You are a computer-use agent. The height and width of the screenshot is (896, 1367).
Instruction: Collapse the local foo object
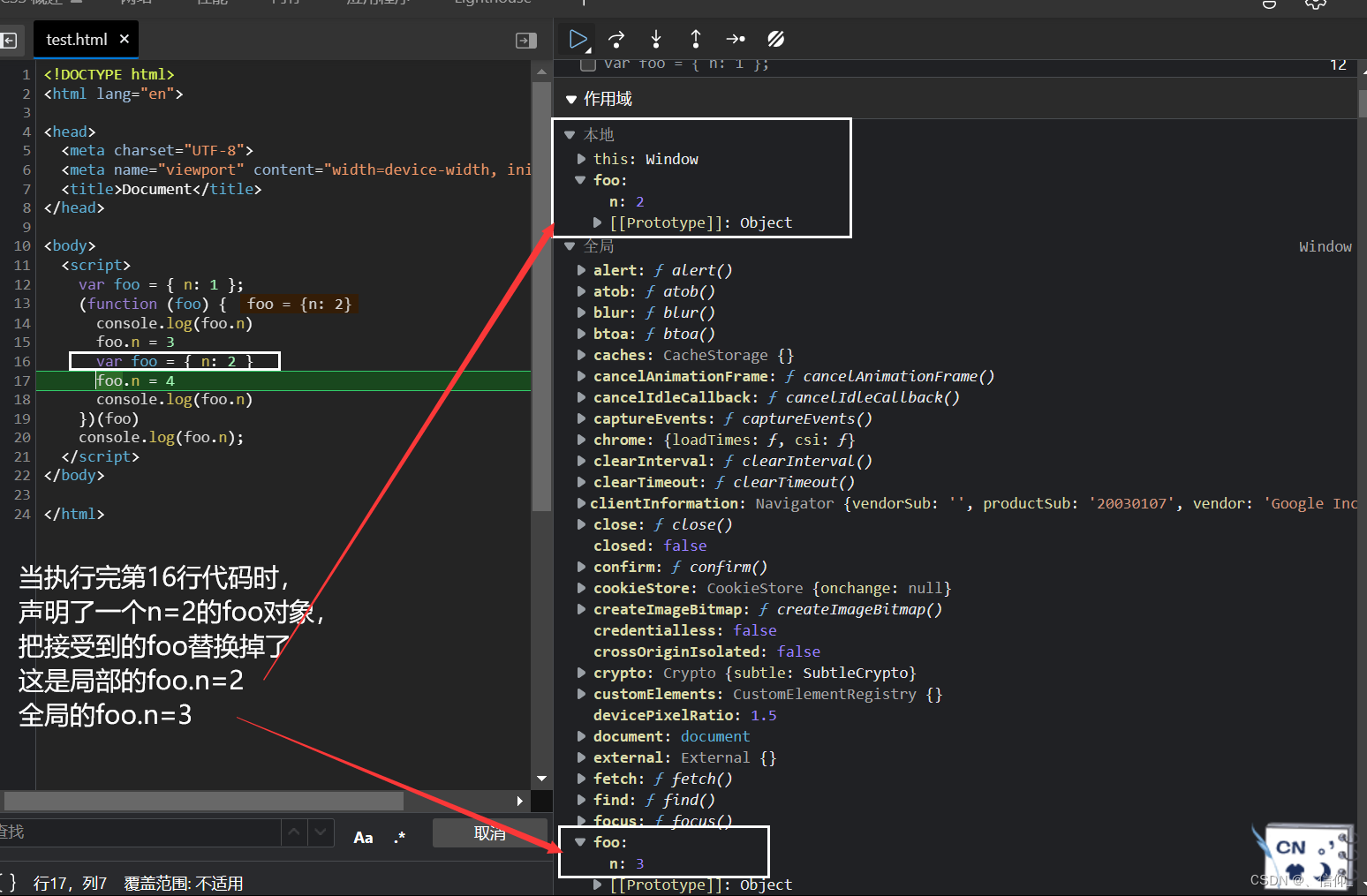click(x=581, y=180)
